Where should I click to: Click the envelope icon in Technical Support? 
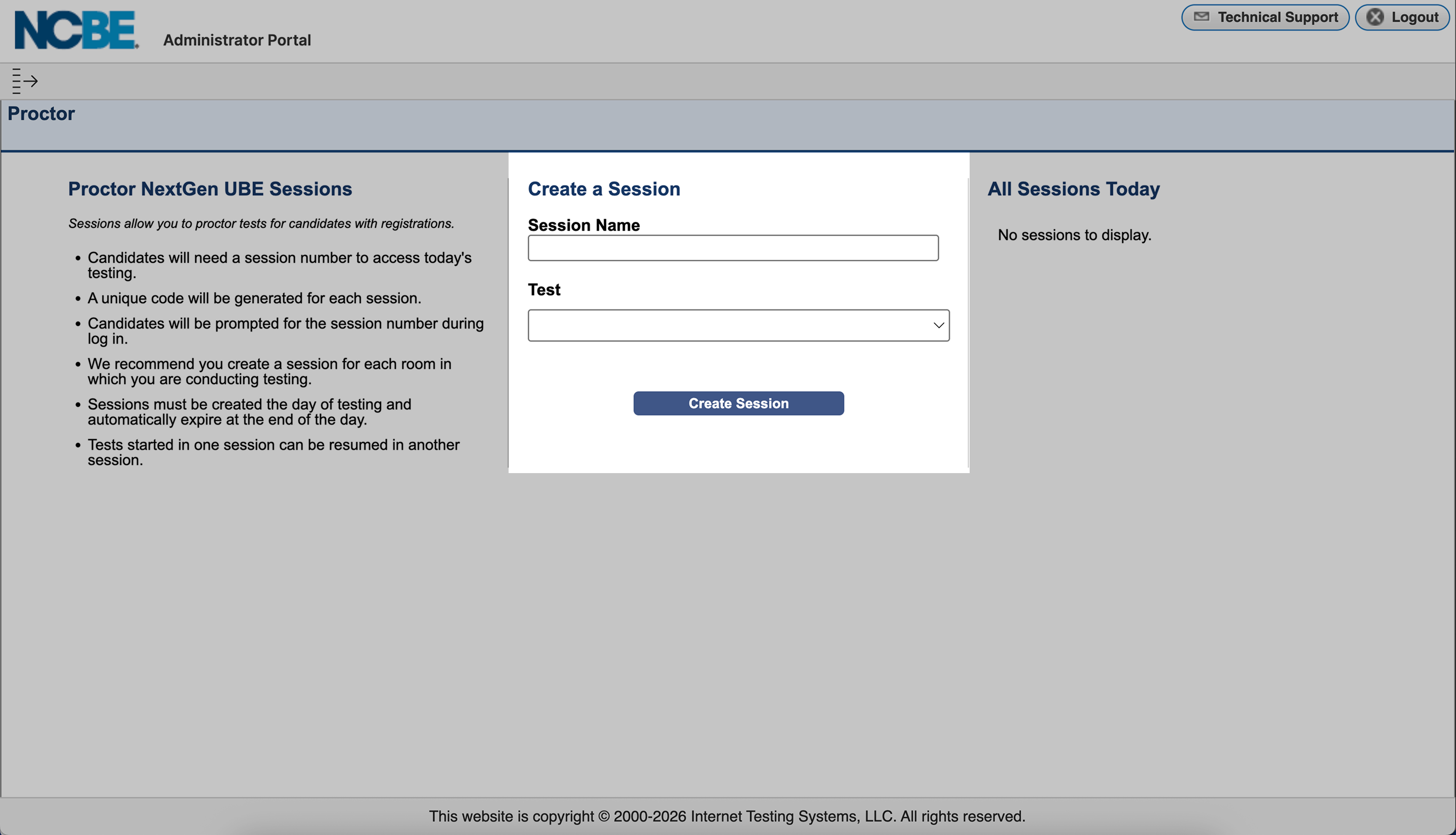pyautogui.click(x=1201, y=17)
